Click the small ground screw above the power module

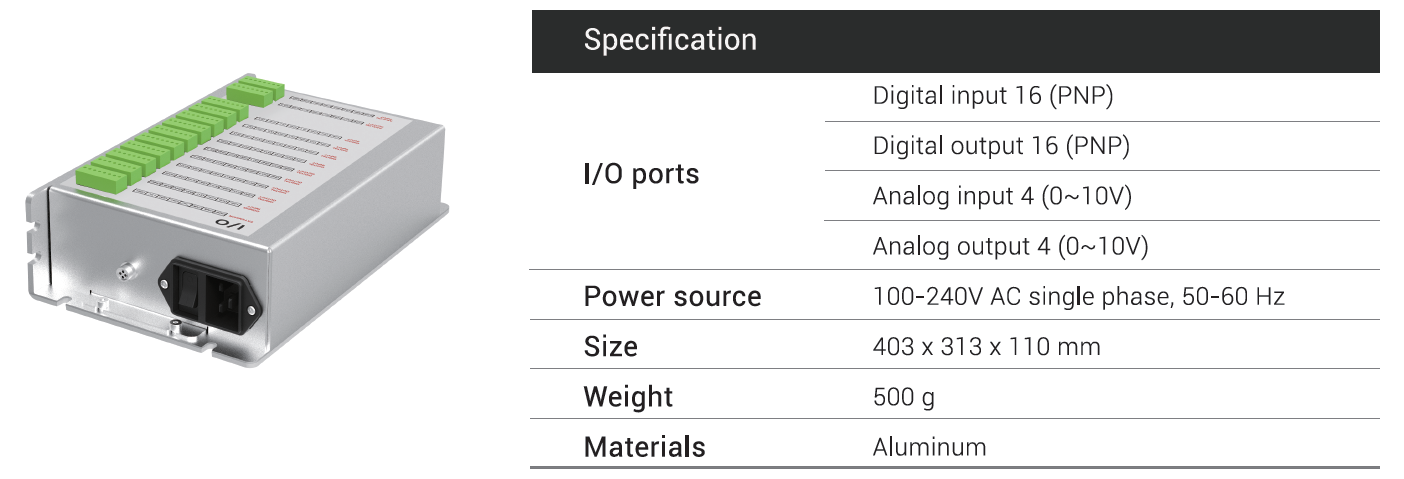pyautogui.click(x=125, y=270)
